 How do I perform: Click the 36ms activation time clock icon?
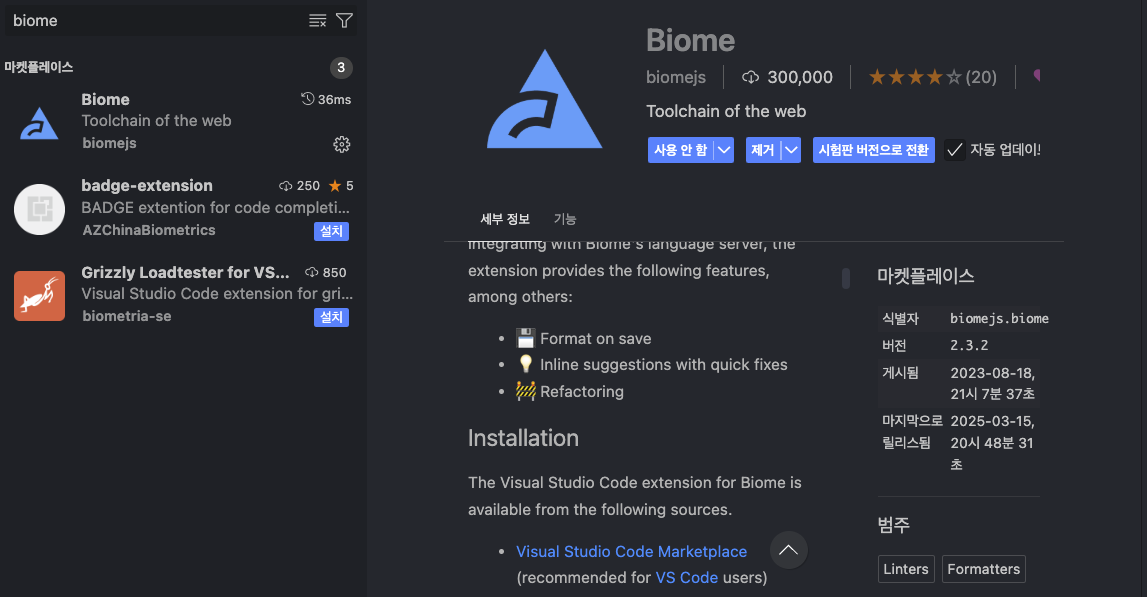click(x=310, y=99)
